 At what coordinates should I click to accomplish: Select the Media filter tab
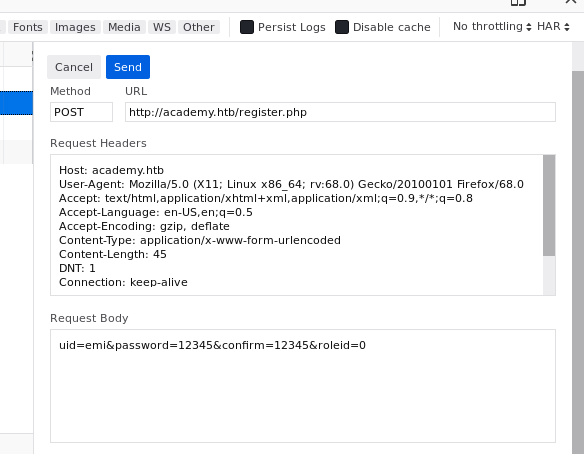(x=124, y=27)
